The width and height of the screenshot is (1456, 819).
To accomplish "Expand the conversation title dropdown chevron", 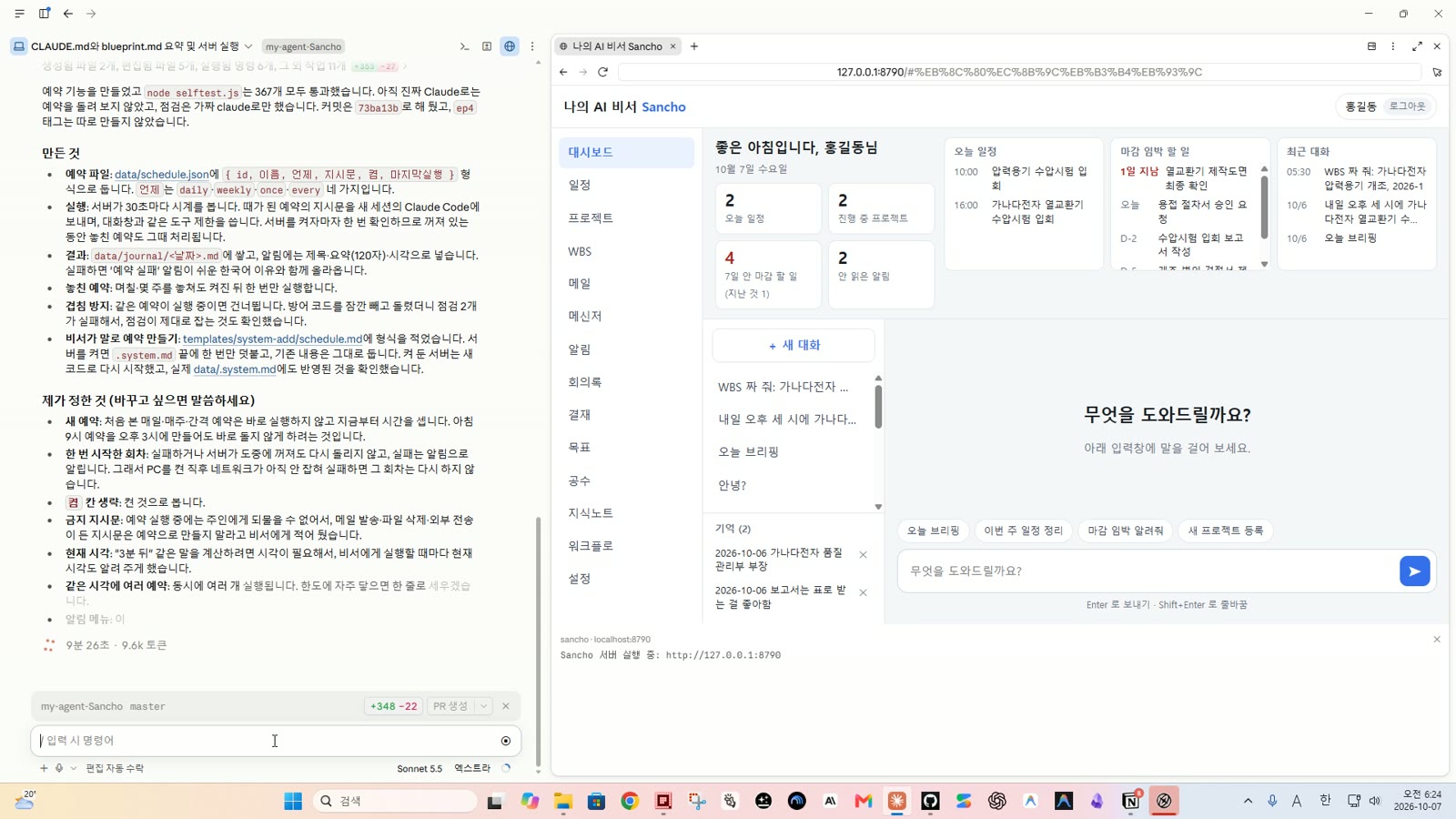I will [x=248, y=46].
